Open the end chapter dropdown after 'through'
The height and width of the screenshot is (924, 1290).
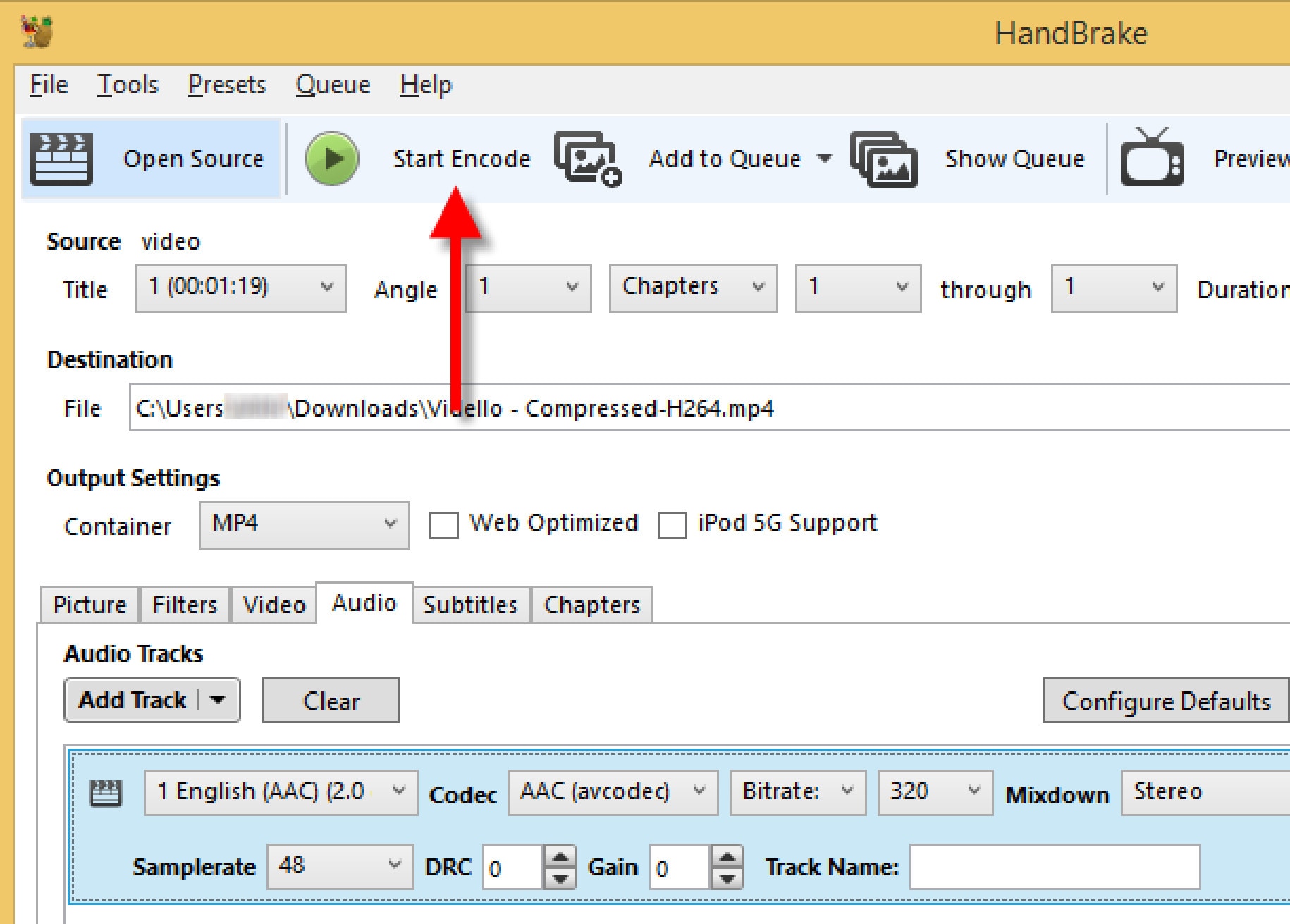[1114, 288]
